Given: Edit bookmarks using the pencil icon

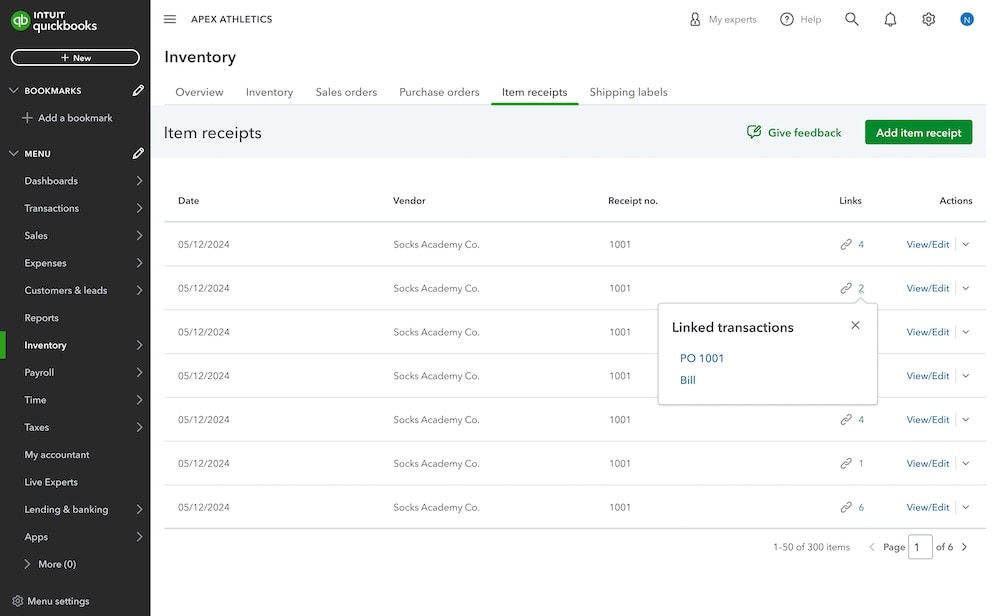Looking at the screenshot, I should tap(137, 89).
